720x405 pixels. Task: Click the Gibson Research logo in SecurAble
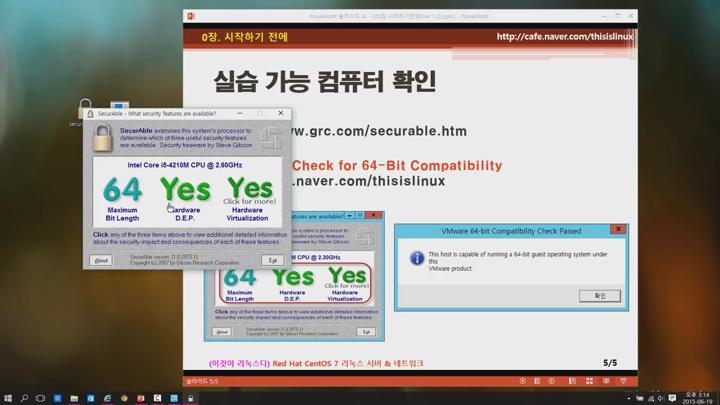271,138
